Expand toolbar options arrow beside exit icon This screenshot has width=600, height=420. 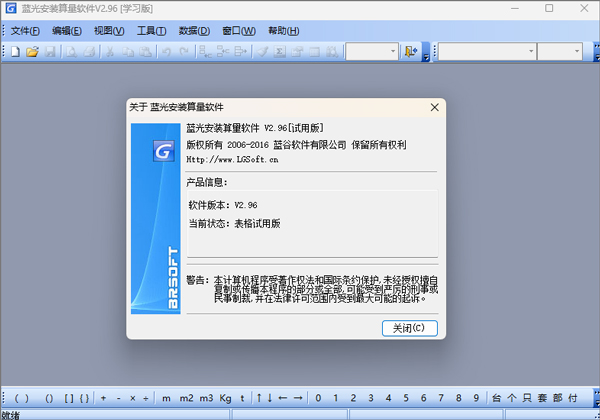426,52
